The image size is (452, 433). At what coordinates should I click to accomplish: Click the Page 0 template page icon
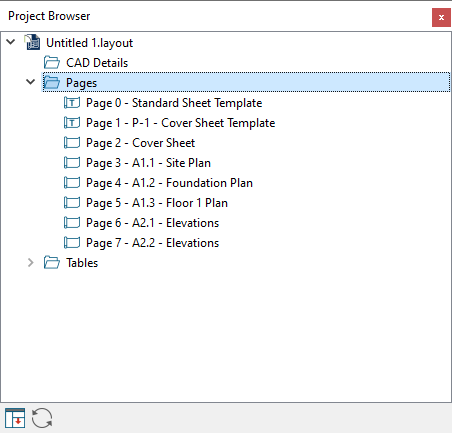72,103
